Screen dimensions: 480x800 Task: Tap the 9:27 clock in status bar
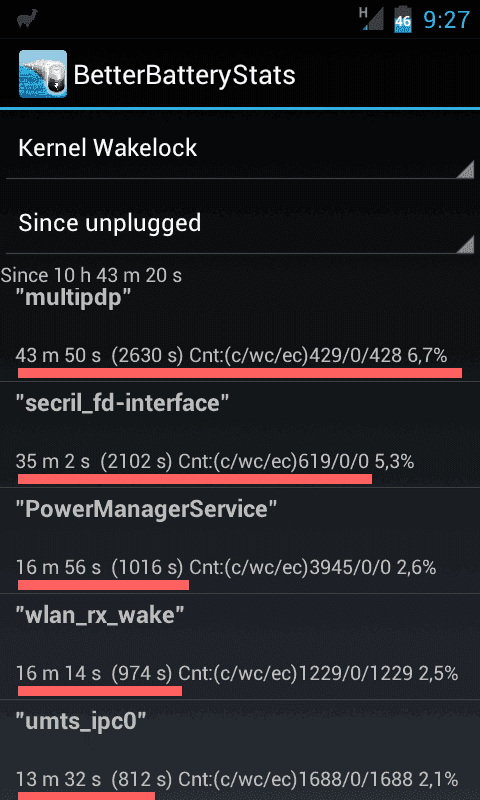(446, 20)
